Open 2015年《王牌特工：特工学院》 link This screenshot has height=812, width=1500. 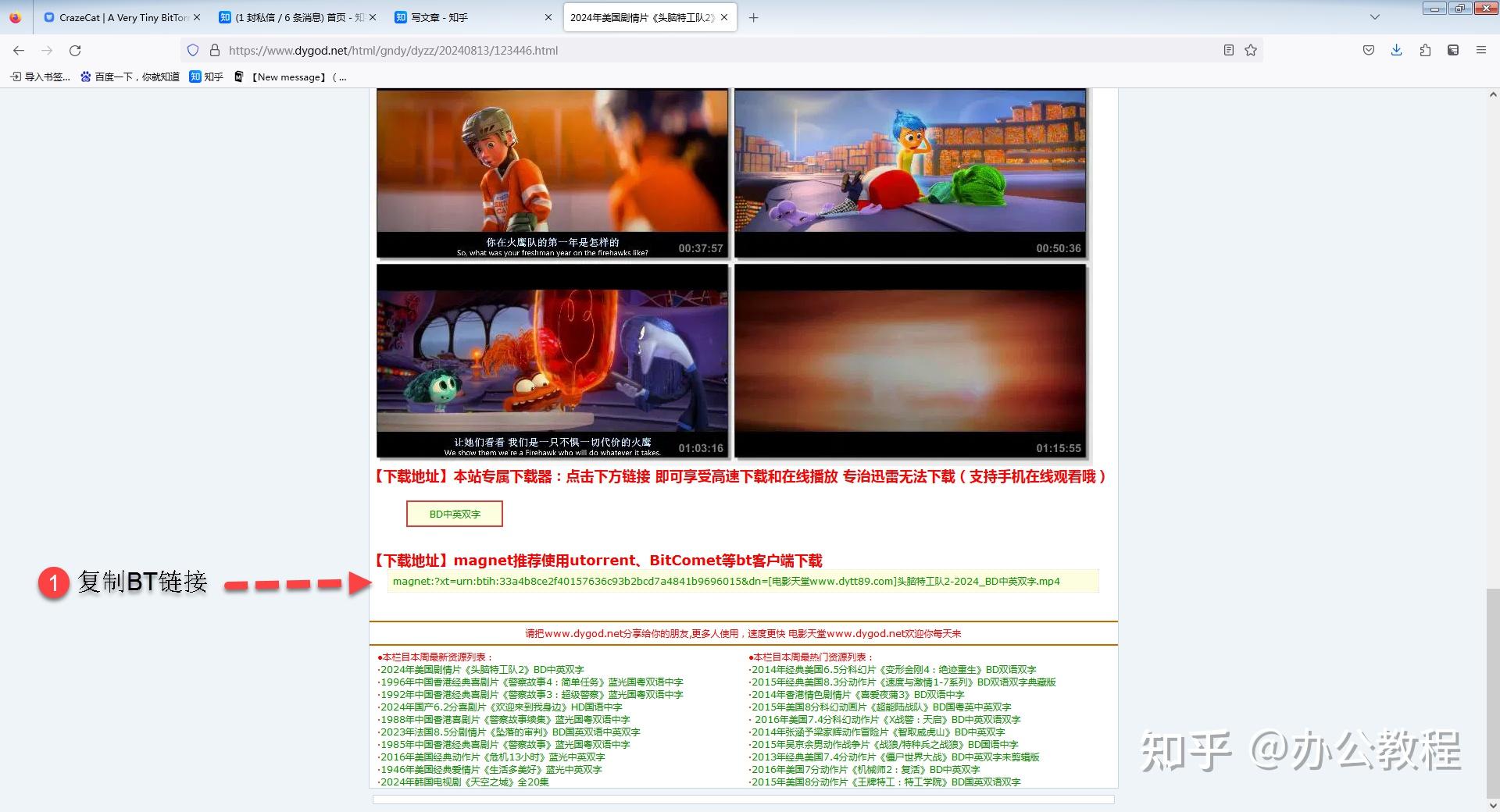(886, 782)
